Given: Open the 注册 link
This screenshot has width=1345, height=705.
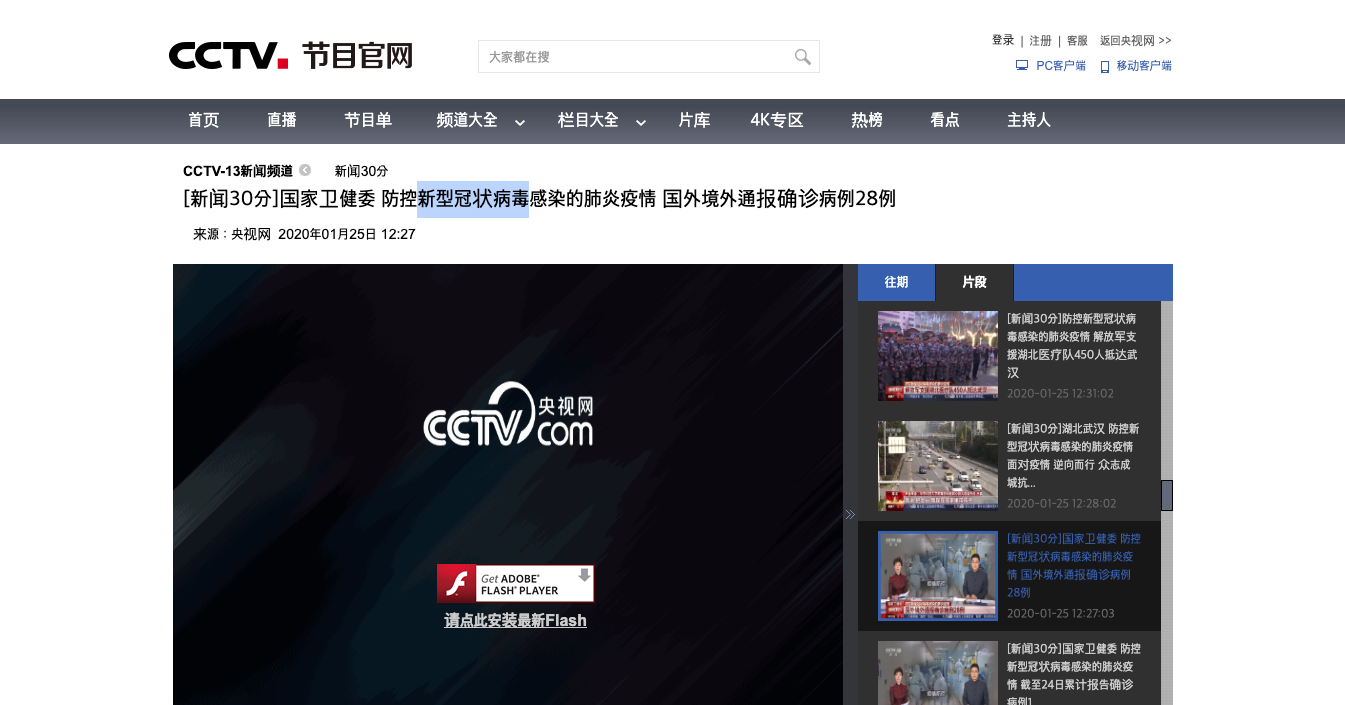Looking at the screenshot, I should (x=1041, y=41).
